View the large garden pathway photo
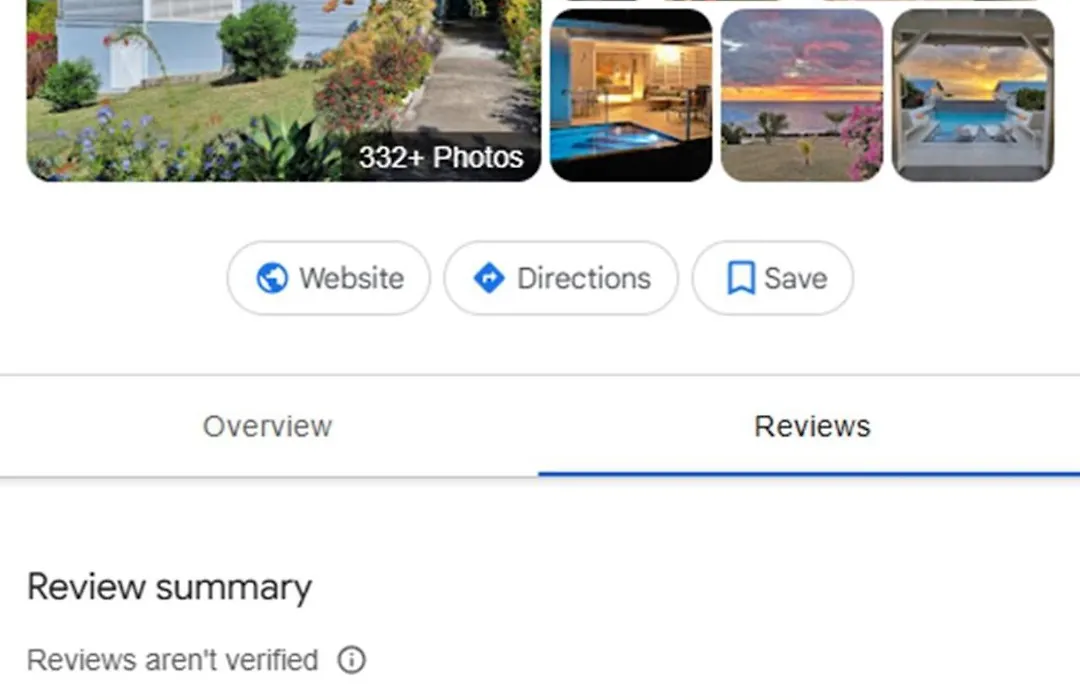The height and width of the screenshot is (700, 1080). click(x=284, y=90)
